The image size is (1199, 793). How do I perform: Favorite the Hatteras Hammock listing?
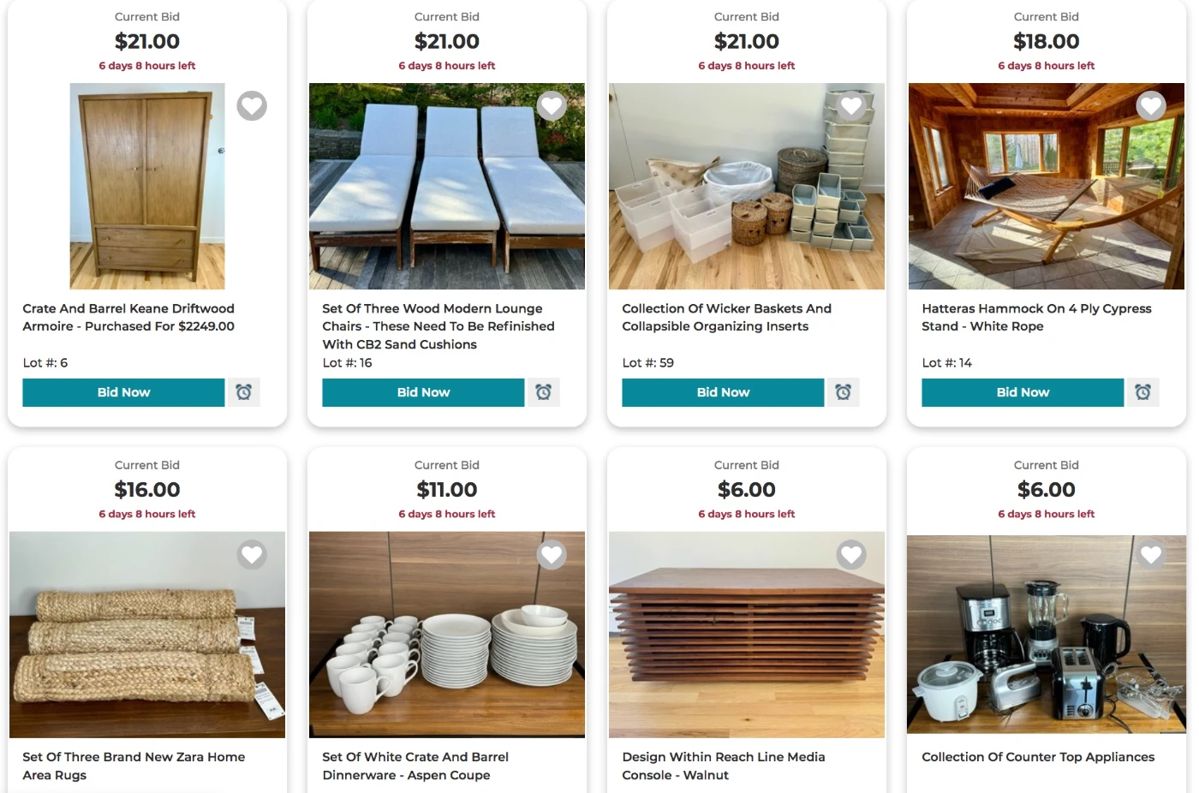(1151, 106)
